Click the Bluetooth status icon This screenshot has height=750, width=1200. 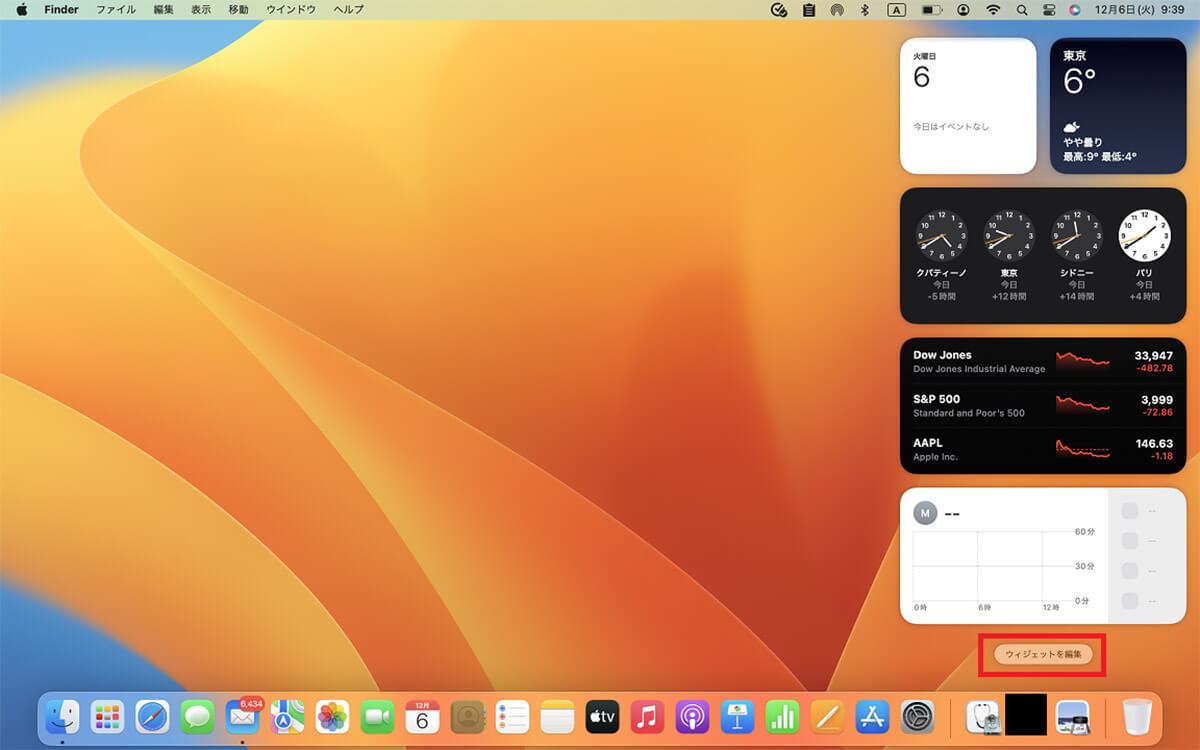pos(866,9)
